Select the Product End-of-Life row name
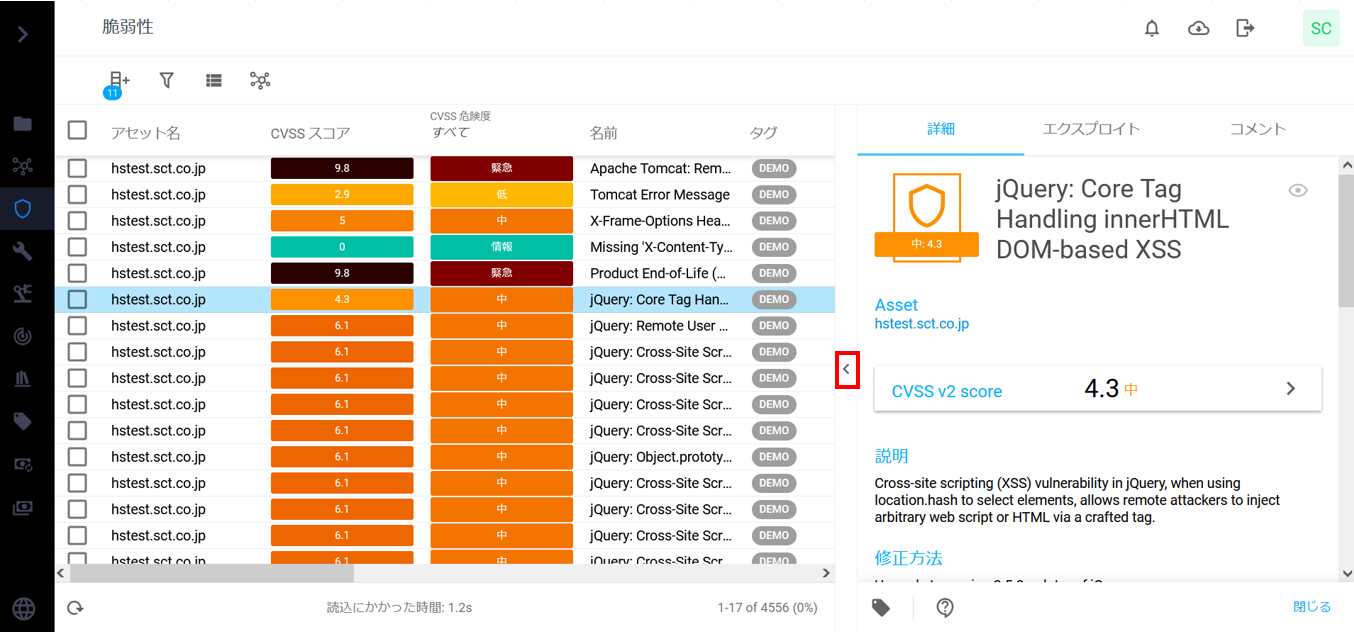Image resolution: width=1354 pixels, height=632 pixels. [660, 273]
